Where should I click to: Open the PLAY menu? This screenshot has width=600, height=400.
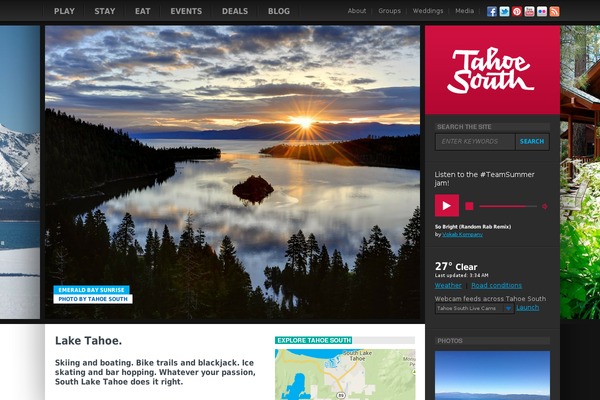64,11
